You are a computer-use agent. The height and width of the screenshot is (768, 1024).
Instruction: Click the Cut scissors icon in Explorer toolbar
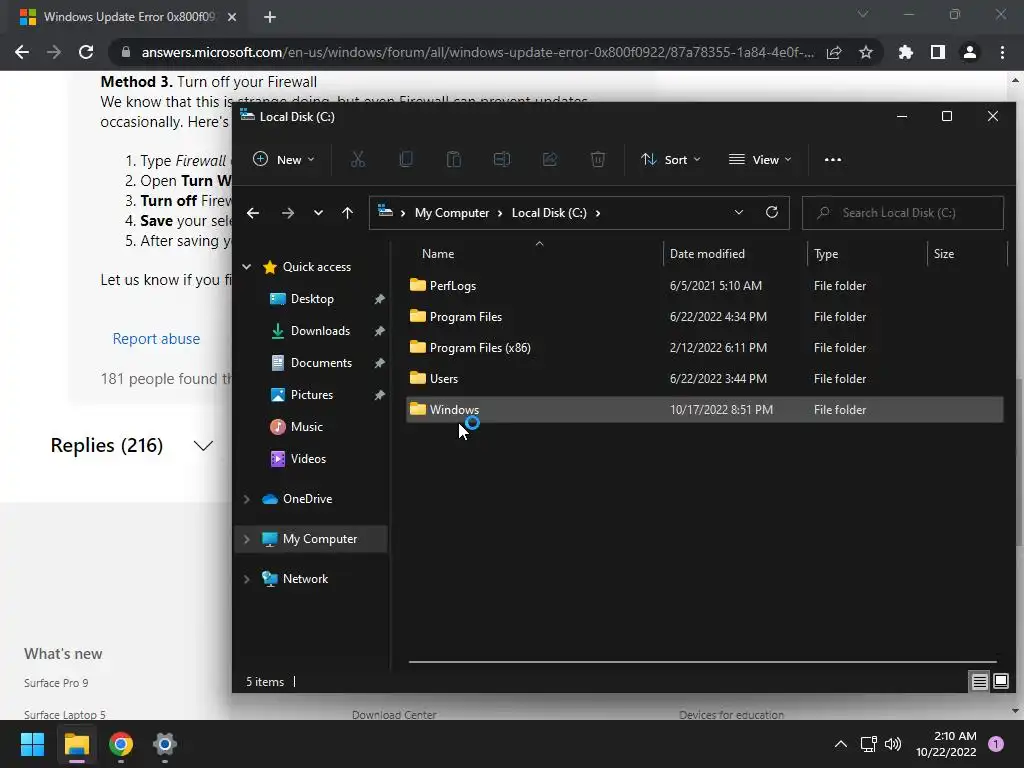coord(358,159)
